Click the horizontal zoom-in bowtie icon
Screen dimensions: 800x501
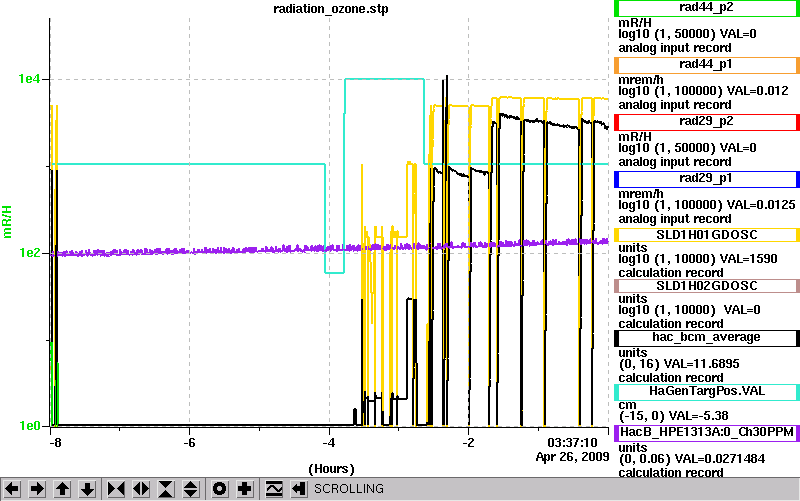pos(116,489)
